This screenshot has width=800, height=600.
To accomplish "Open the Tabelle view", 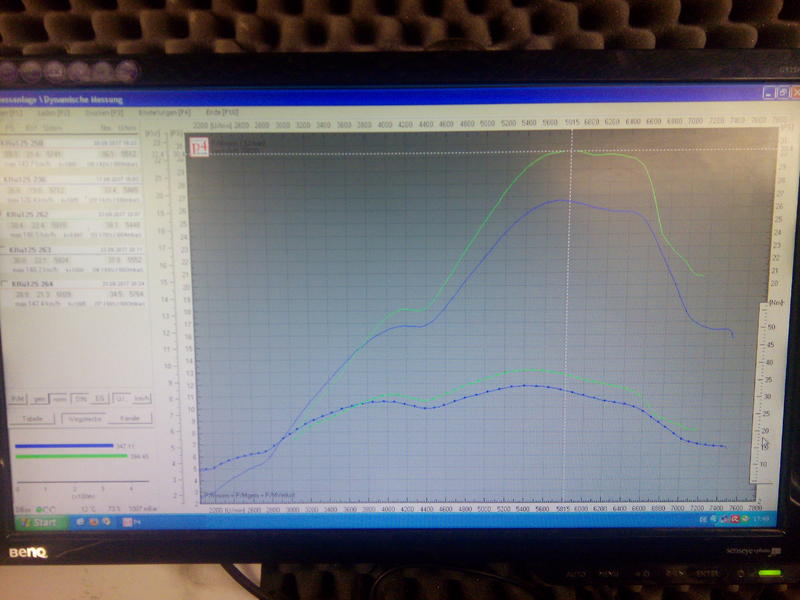I will (x=32, y=418).
